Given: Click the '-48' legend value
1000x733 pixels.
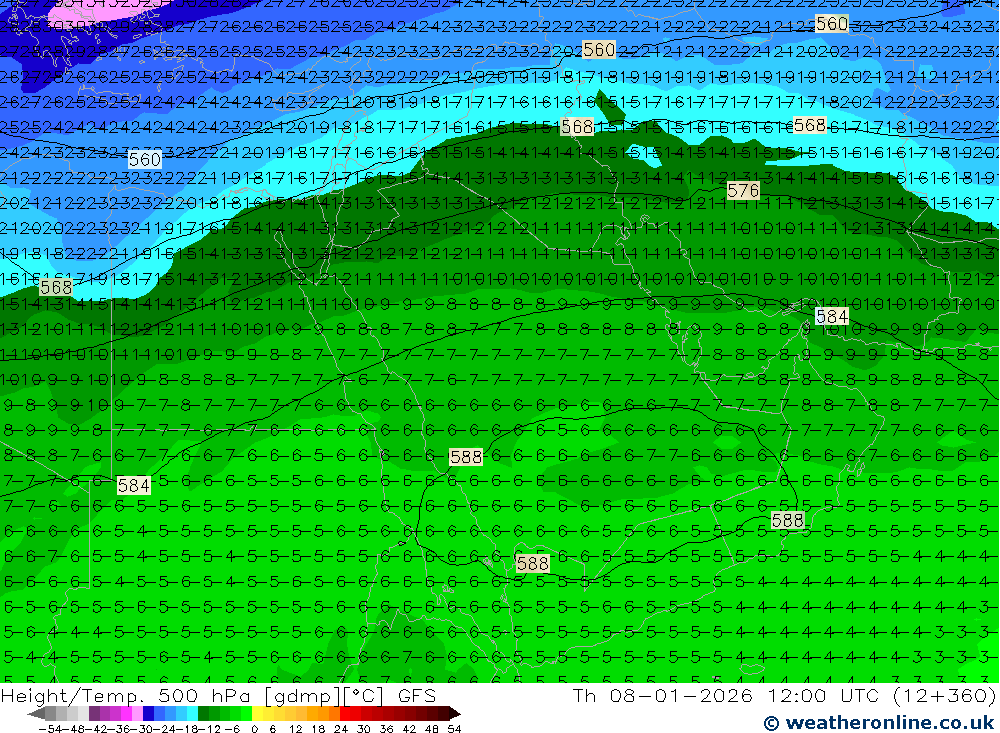Looking at the screenshot, I should click(74, 729).
